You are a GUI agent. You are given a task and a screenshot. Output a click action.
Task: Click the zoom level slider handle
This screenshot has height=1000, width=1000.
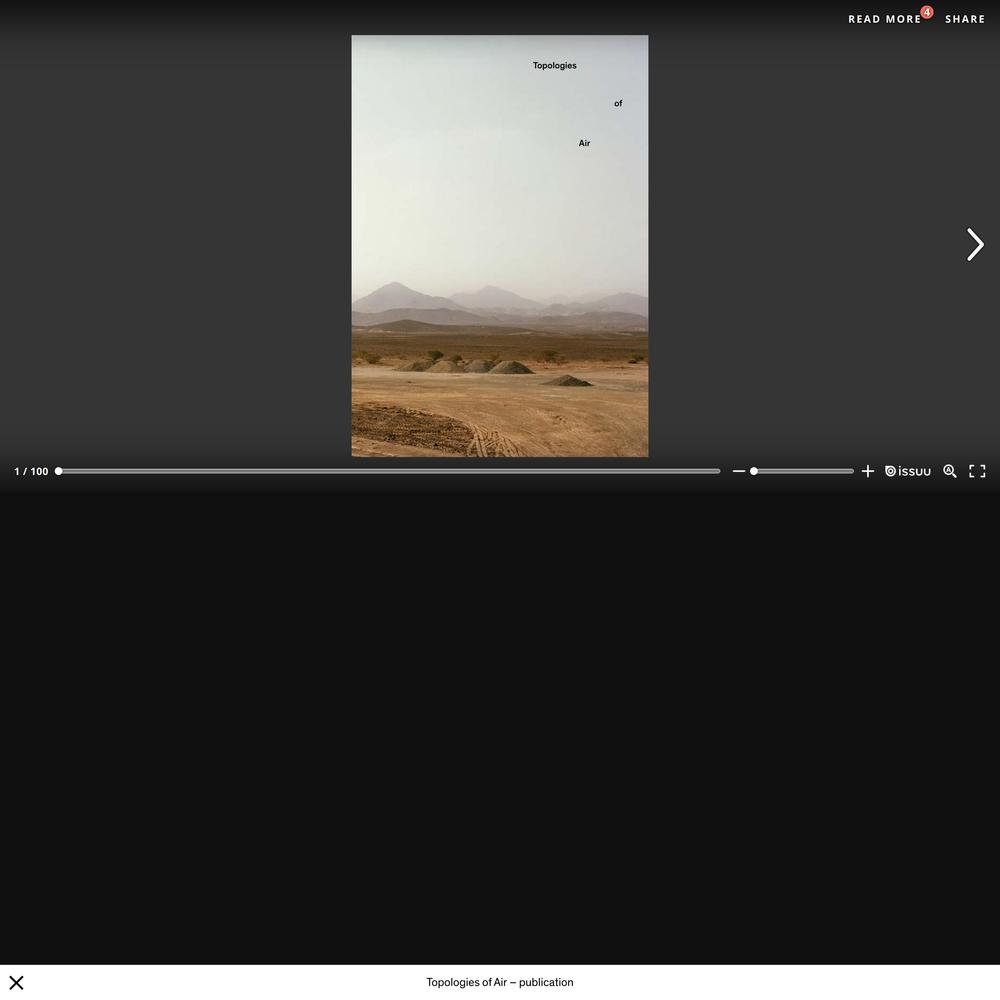coord(754,471)
